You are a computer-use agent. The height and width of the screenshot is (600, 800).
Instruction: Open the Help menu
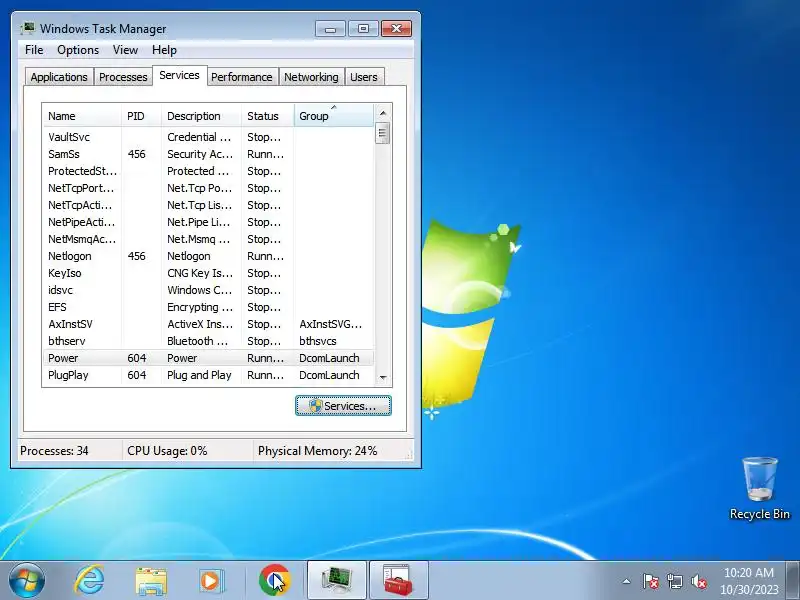(164, 50)
